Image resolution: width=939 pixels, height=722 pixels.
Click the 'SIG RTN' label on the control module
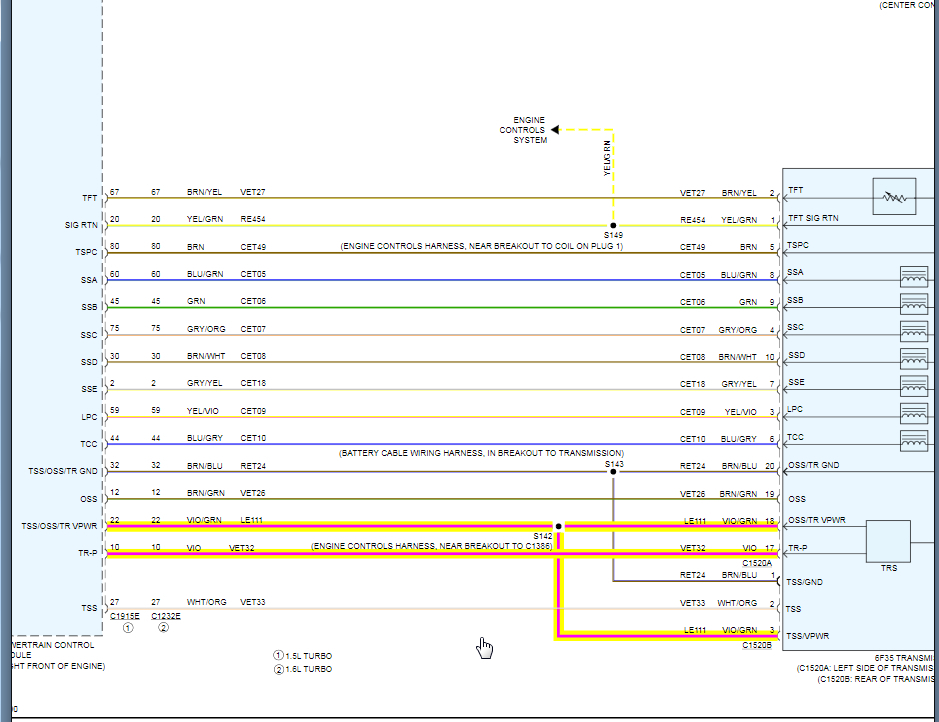[81, 225]
